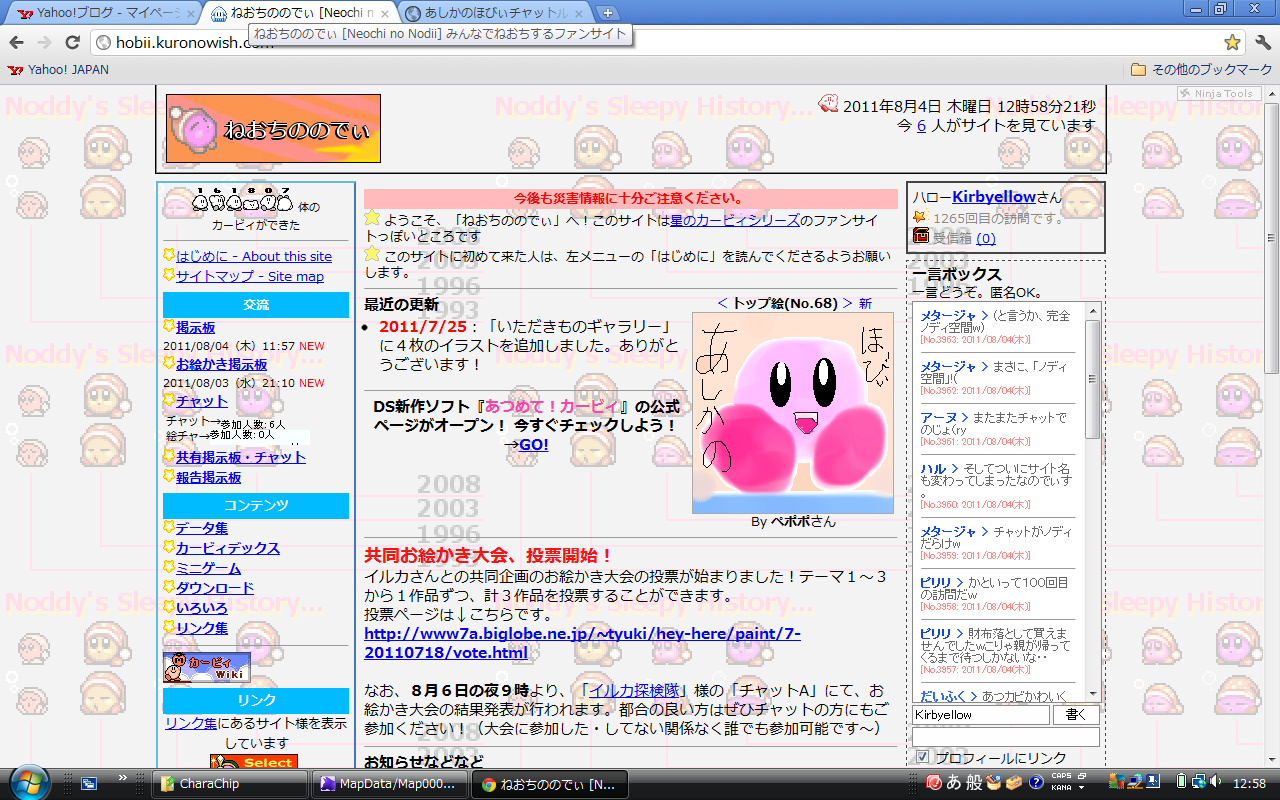
Task: Click the browser forward arrow
Action: coord(44,42)
